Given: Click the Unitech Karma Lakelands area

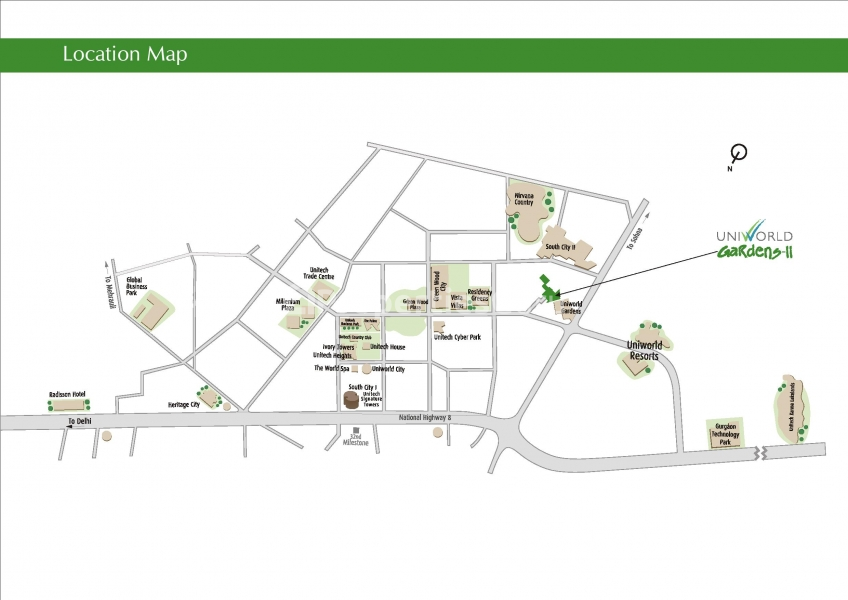Looking at the screenshot, I should (x=793, y=408).
